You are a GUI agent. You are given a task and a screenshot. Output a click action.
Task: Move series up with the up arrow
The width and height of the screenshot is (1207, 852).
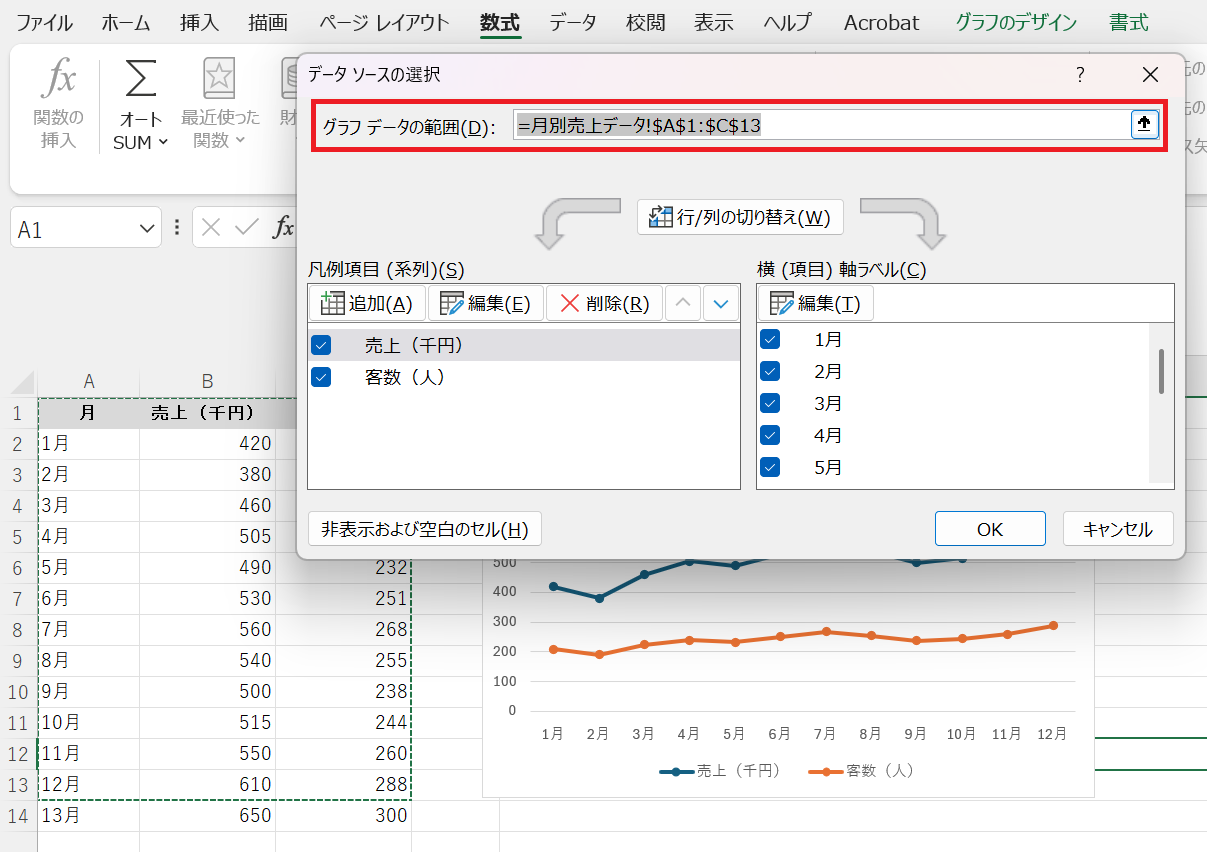[683, 303]
